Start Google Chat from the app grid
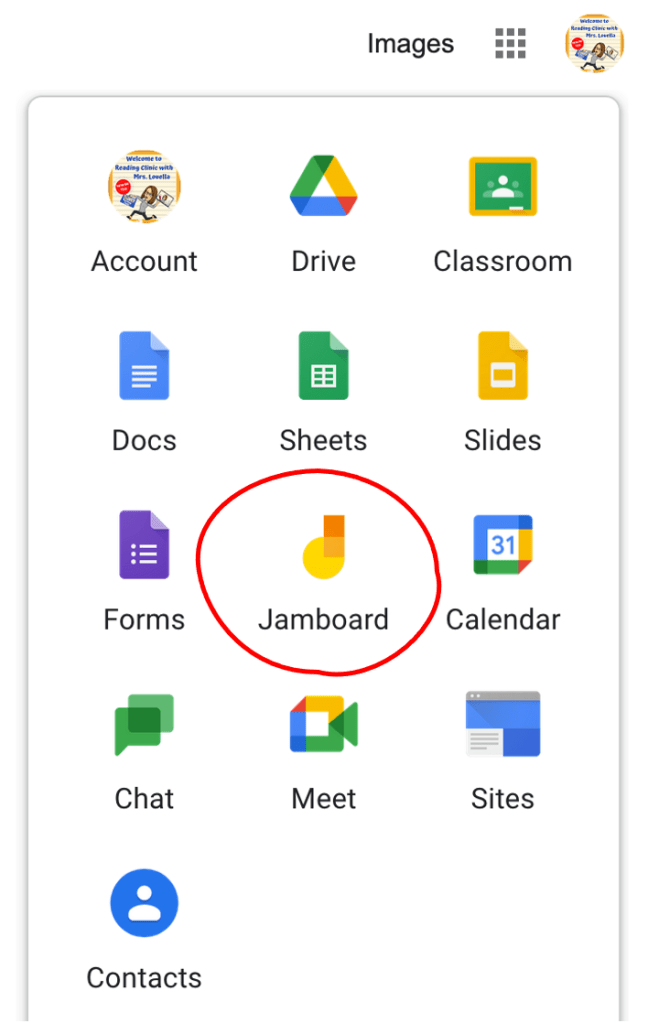 (x=144, y=724)
